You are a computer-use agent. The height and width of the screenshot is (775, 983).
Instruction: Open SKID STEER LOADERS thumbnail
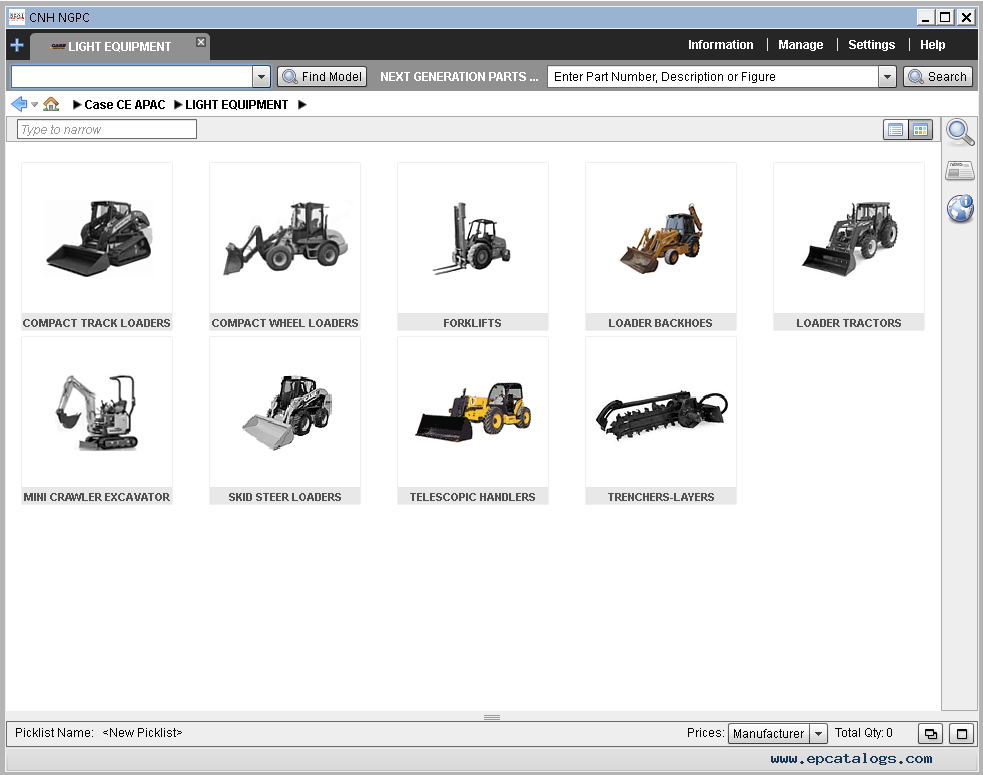[285, 421]
